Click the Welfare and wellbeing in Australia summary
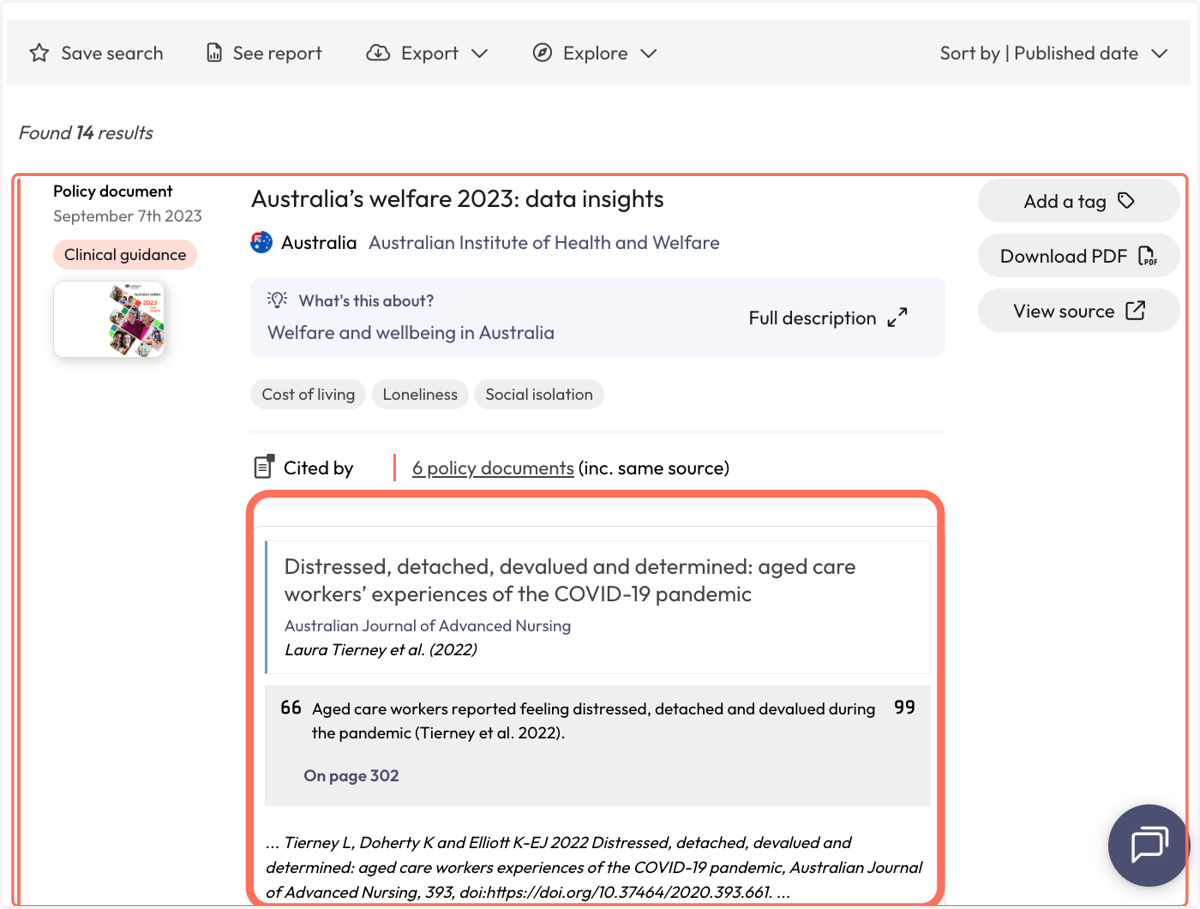Screen dimensions: 1200x909 click(x=411, y=333)
